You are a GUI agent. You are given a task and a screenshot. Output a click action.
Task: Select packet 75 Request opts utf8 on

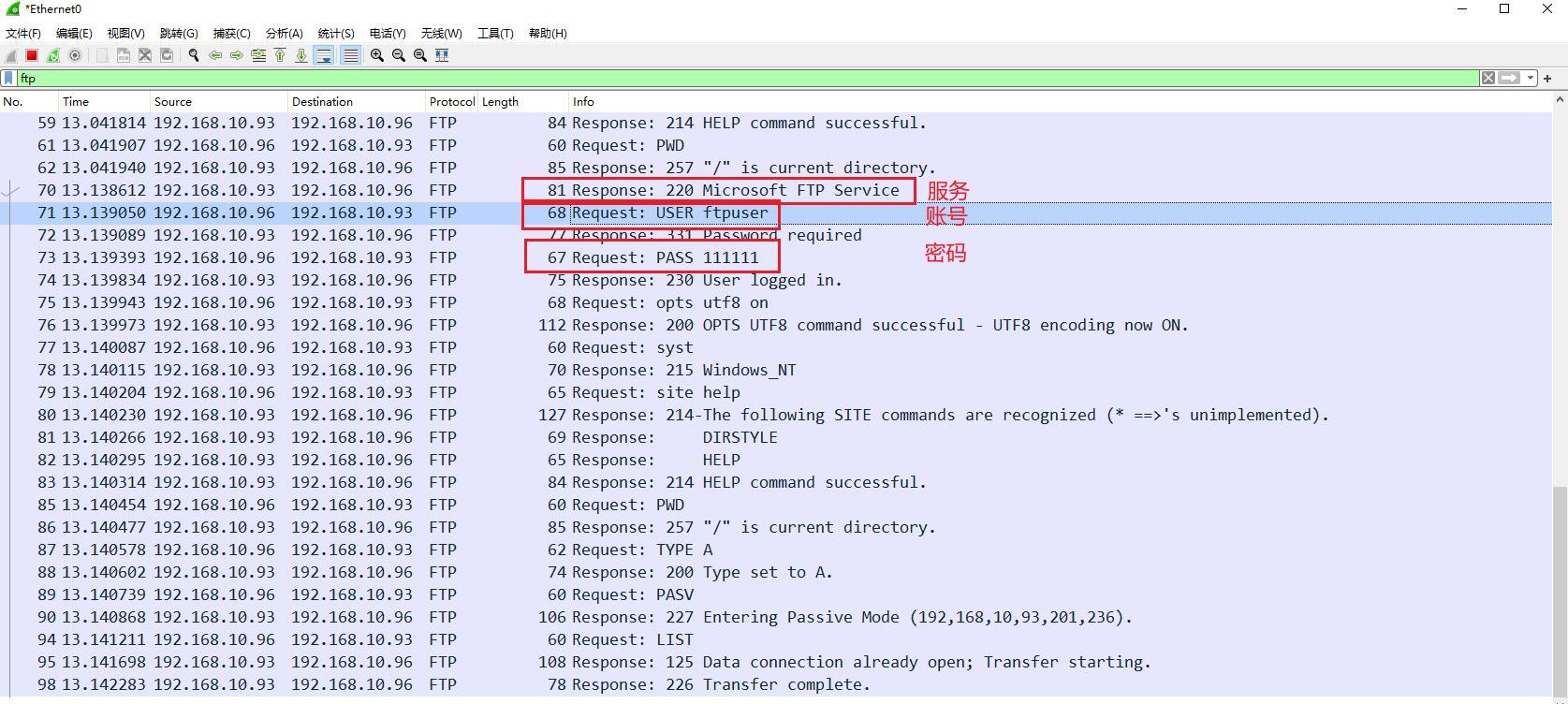[x=776, y=302]
